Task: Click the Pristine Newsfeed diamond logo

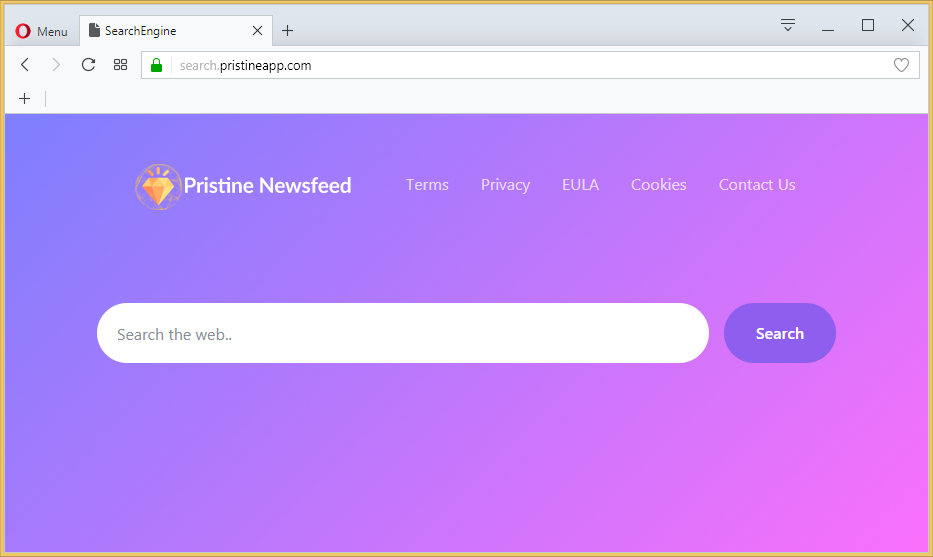Action: click(158, 186)
